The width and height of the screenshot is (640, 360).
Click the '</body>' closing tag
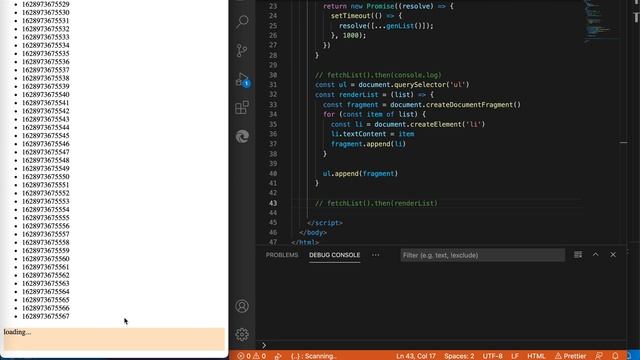(x=313, y=233)
